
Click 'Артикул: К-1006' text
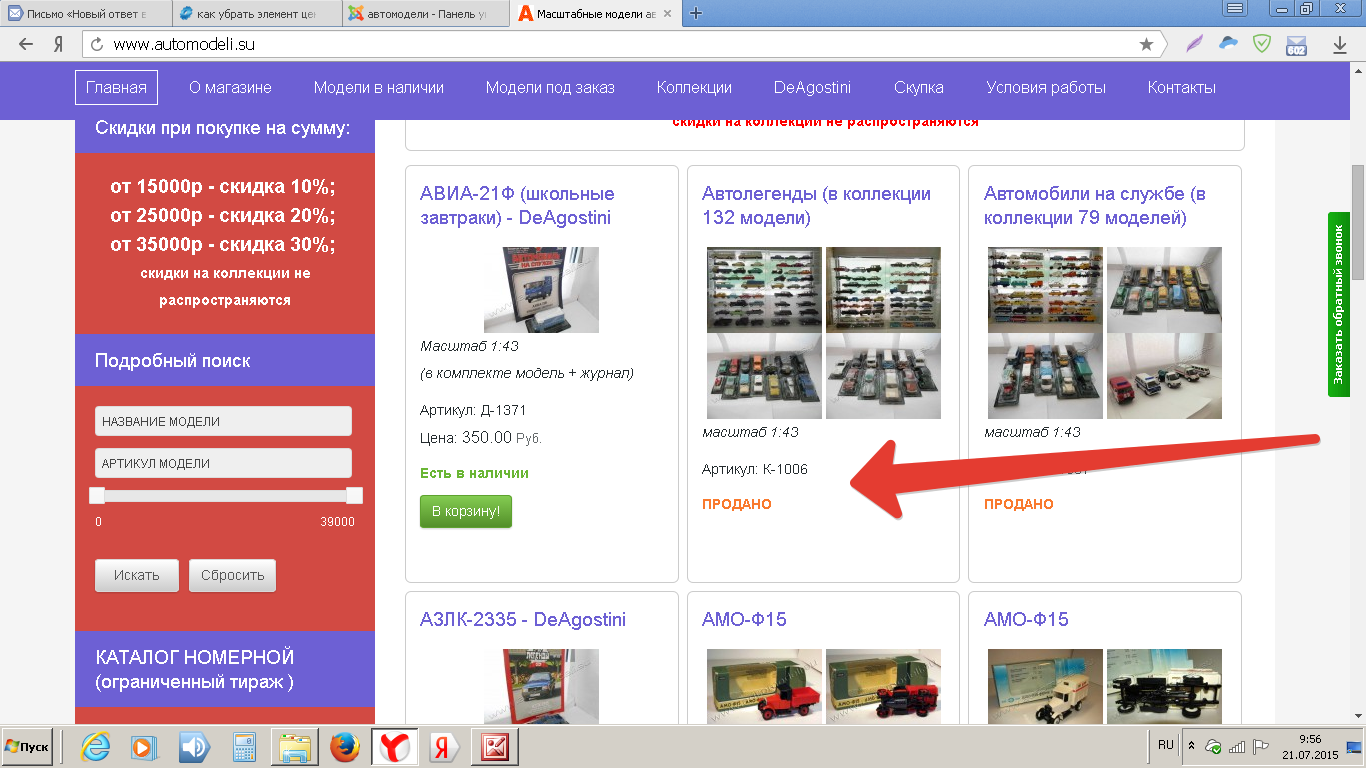(755, 469)
